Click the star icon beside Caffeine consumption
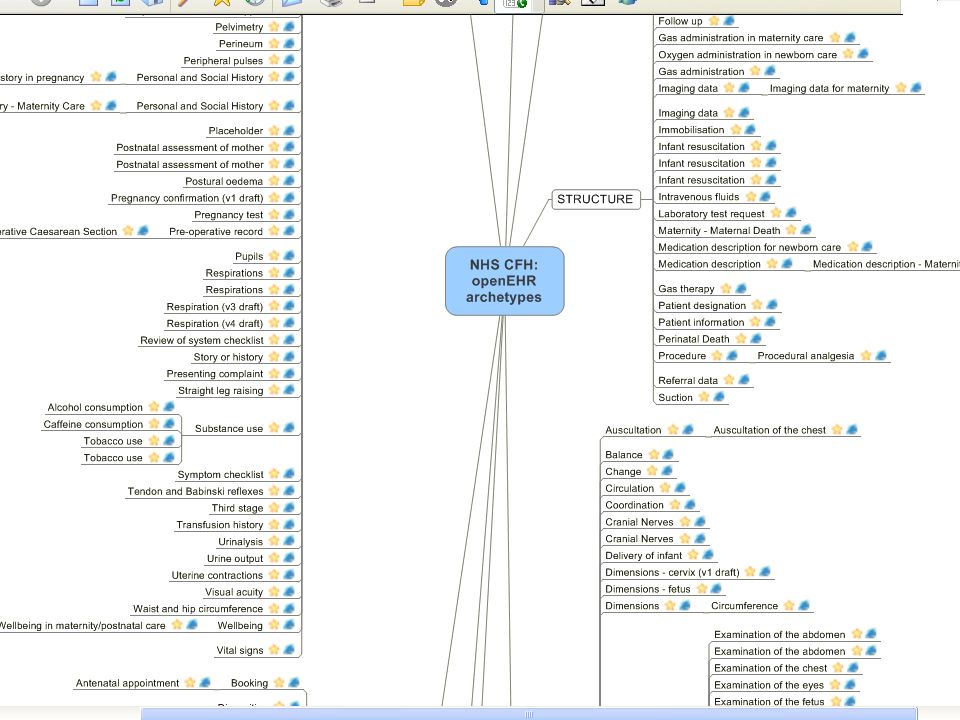This screenshot has height=720, width=960. 154,424
